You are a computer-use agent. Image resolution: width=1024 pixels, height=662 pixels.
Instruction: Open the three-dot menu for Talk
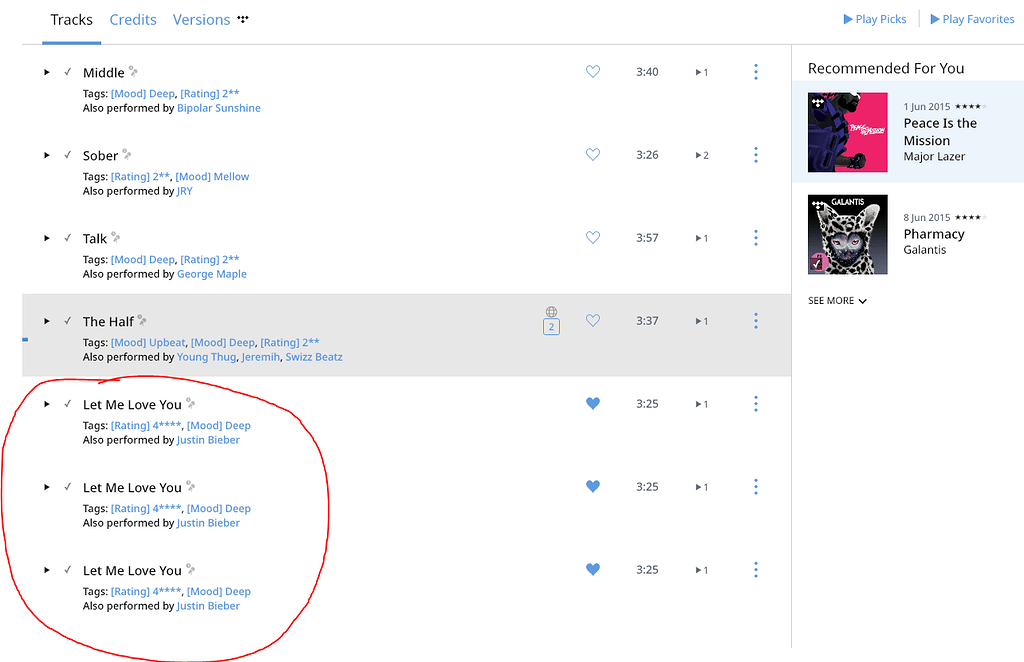[x=755, y=237]
